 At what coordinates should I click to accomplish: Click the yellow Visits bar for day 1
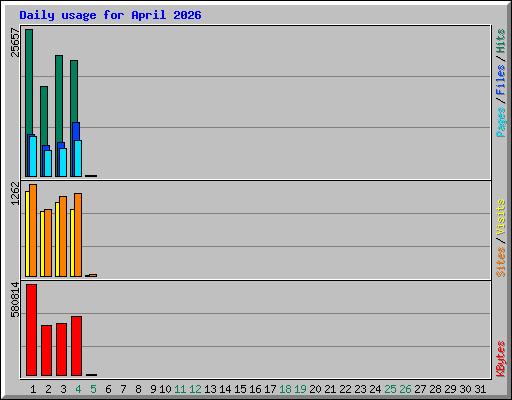(x=27, y=234)
